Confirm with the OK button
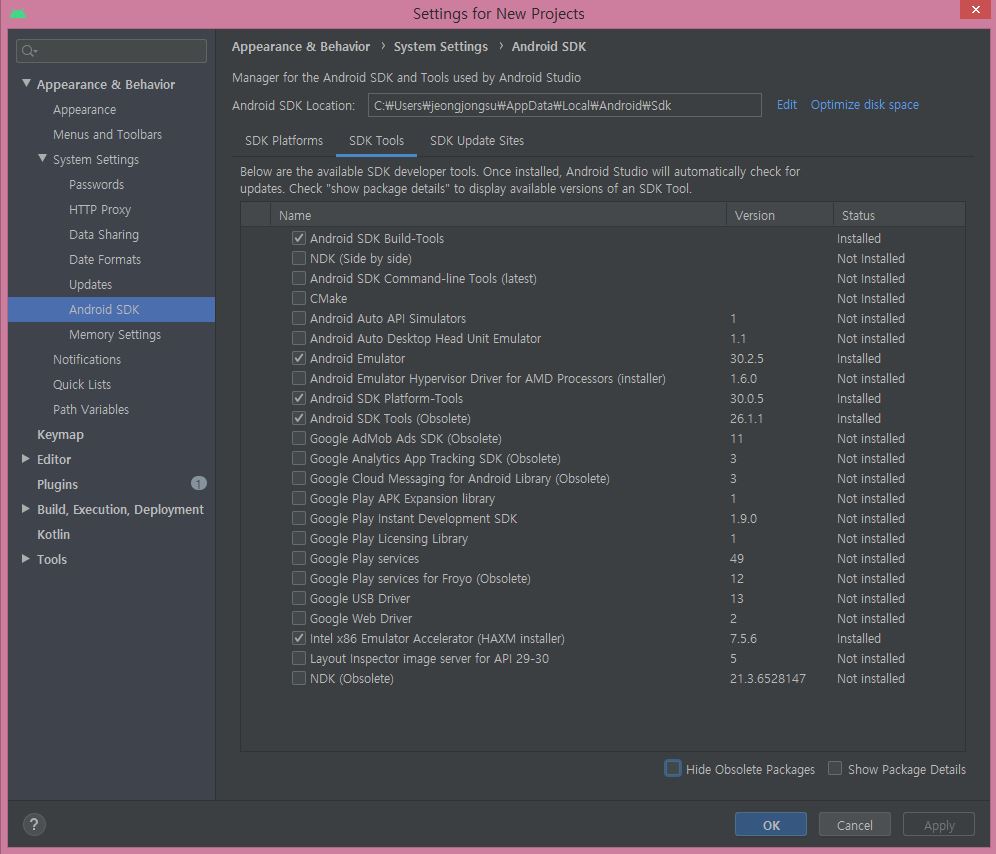 point(771,825)
